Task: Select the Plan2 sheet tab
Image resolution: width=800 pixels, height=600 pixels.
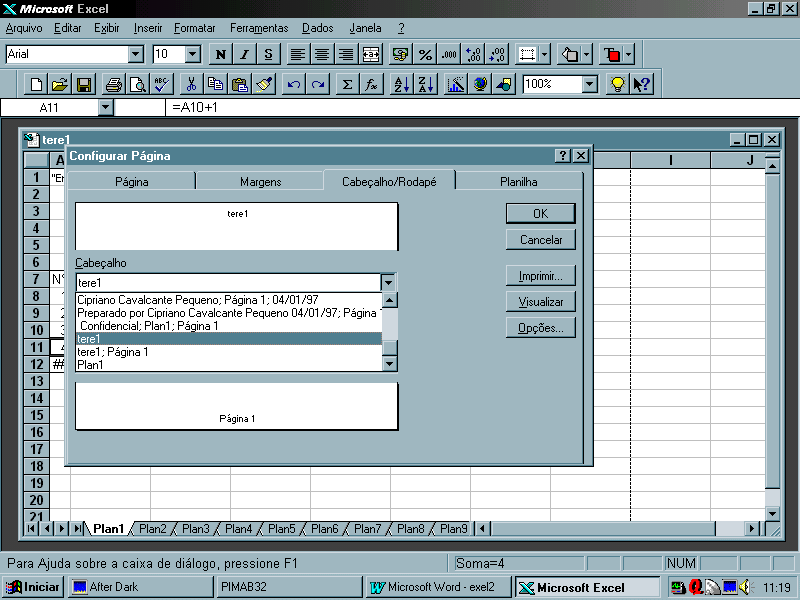Action: [153, 529]
